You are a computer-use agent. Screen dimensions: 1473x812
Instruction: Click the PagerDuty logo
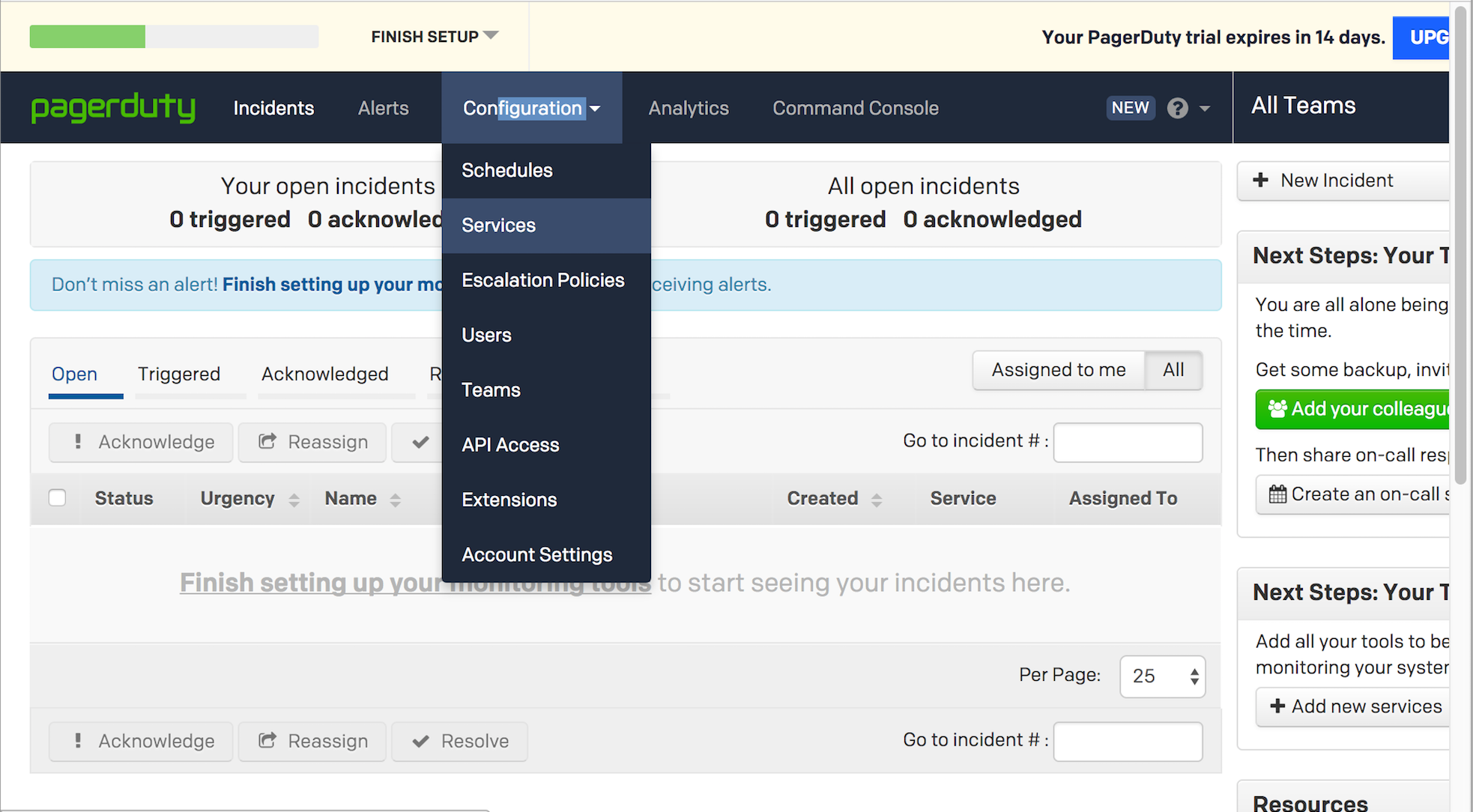(113, 108)
